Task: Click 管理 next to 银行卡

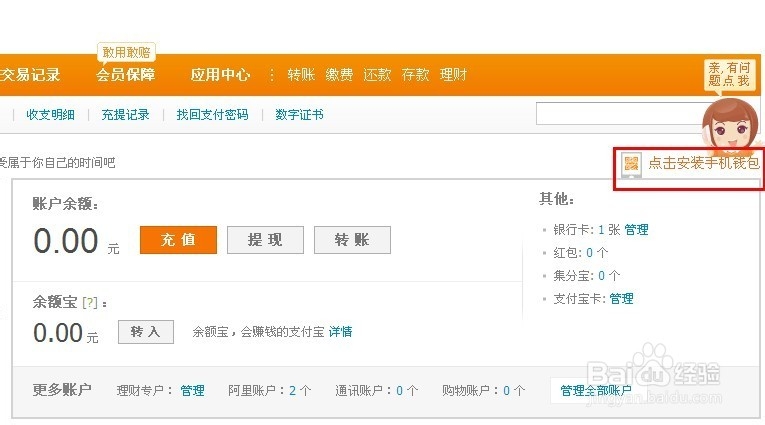Action: pos(636,229)
